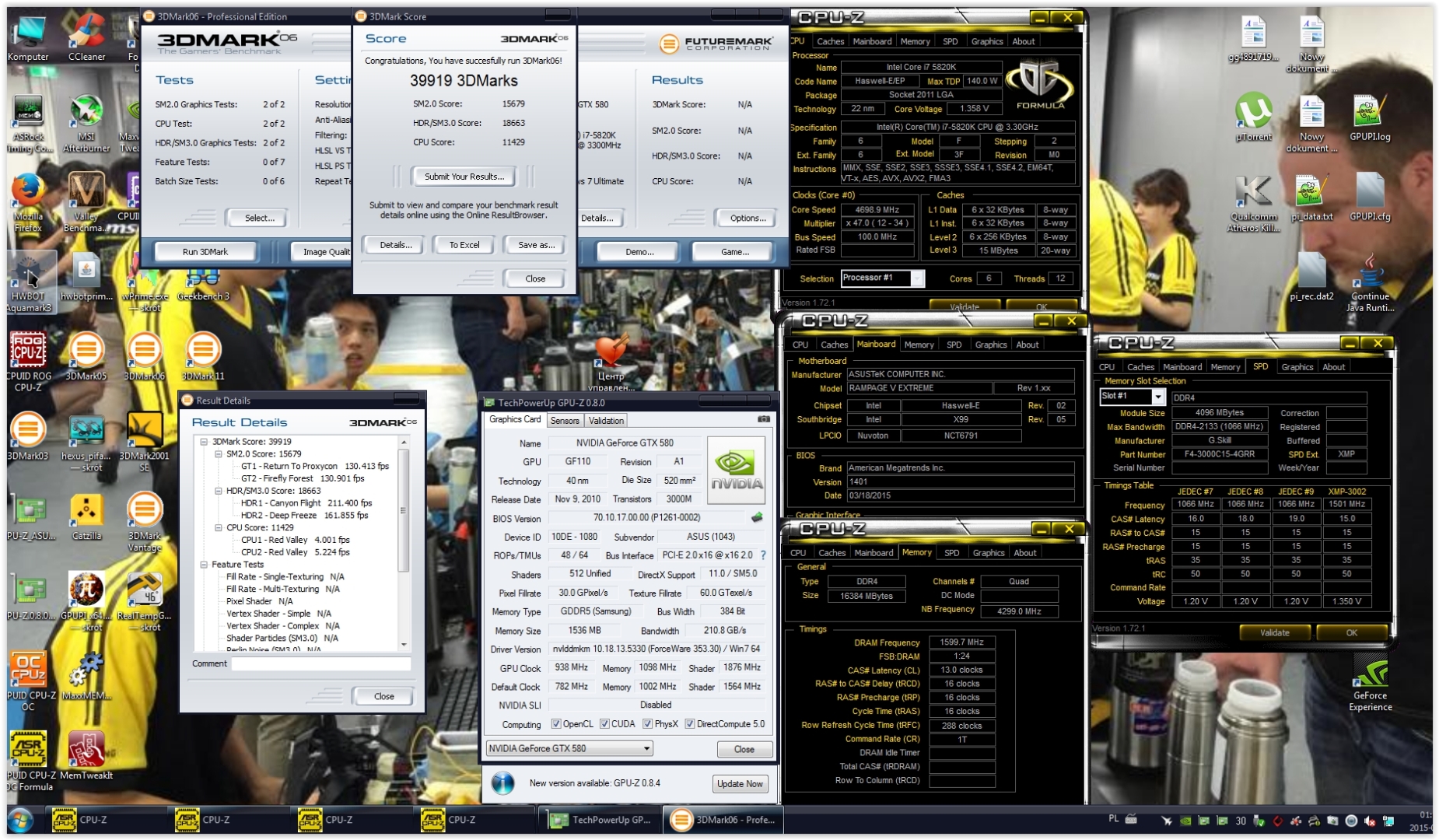Screen dimensions: 1439x840
Task: Click GPU-Z BIOS save chip icon
Action: (757, 517)
